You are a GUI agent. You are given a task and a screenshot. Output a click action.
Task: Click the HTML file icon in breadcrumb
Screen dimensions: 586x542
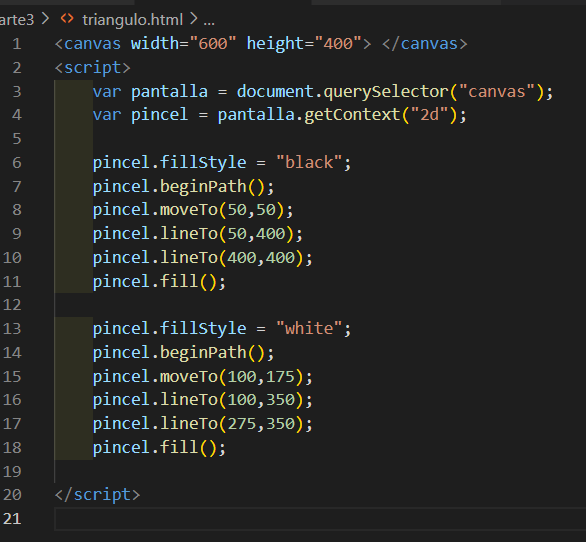point(67,19)
